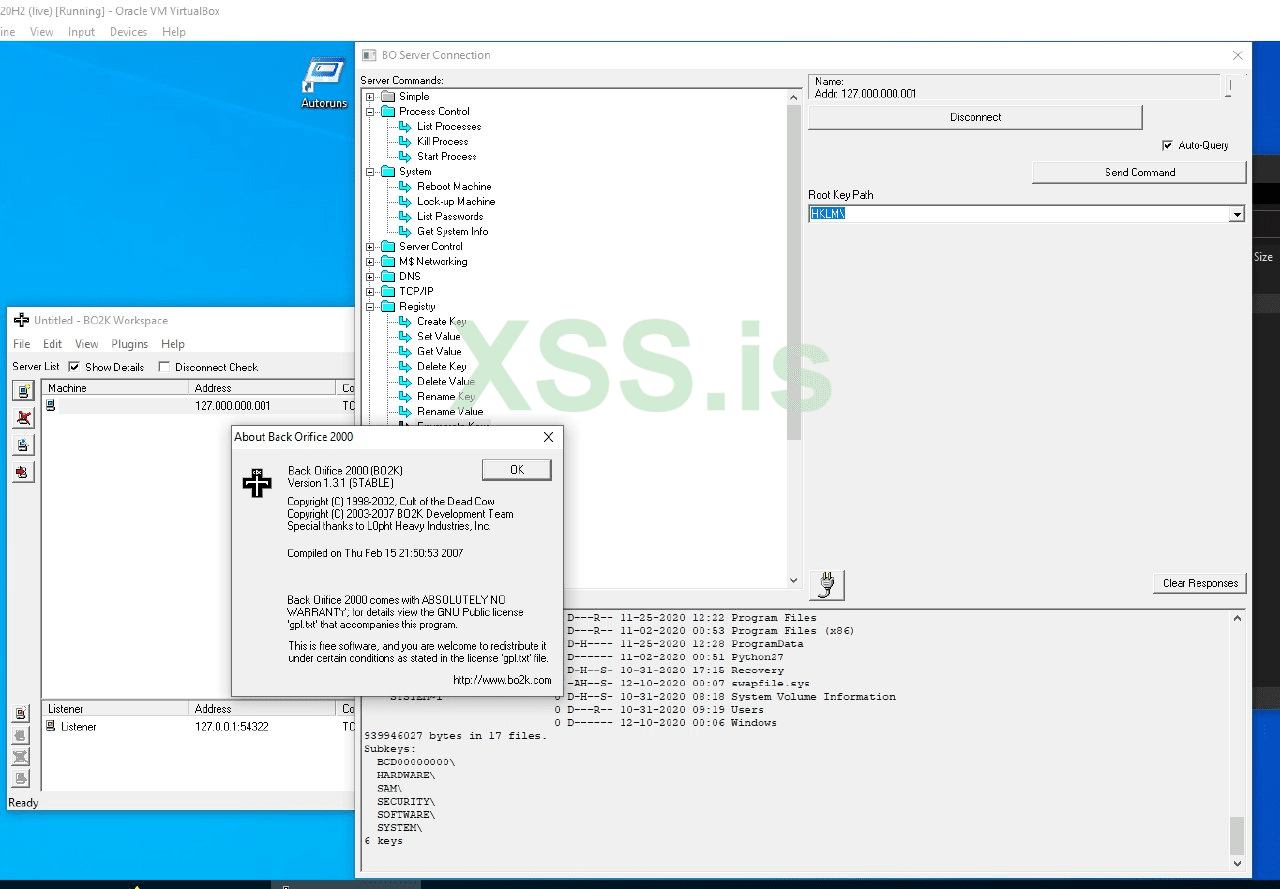Collapse the Process Control group
Viewport: 1280px width, 889px height.
click(370, 112)
